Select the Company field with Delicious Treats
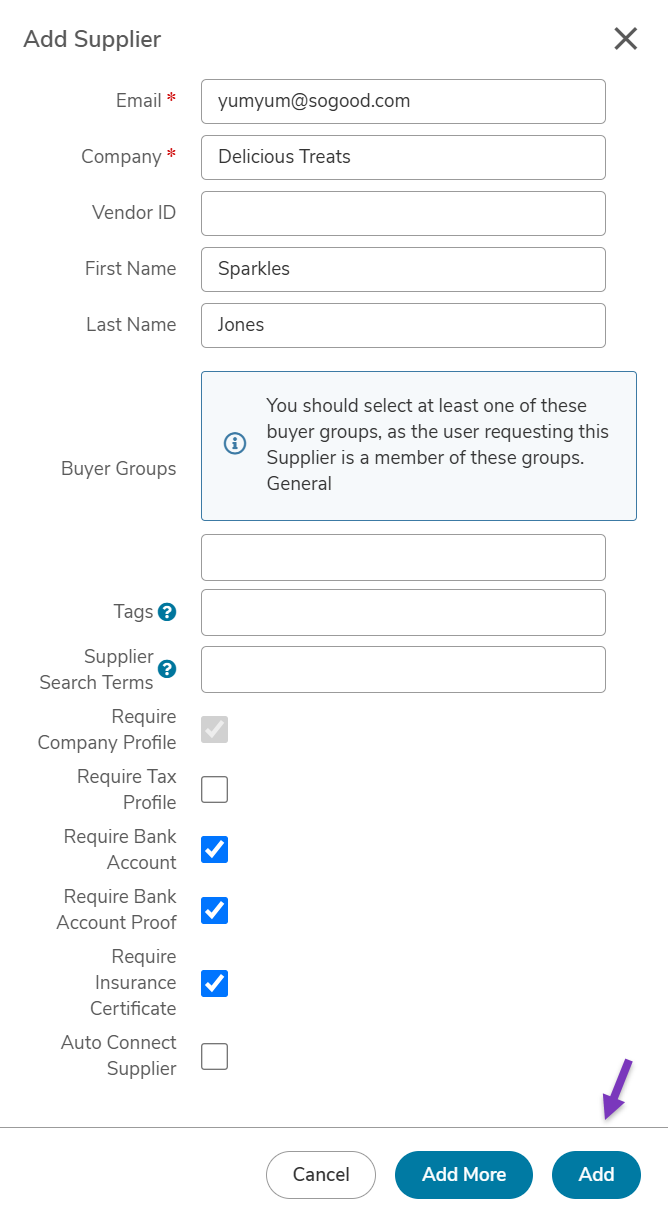 (403, 157)
